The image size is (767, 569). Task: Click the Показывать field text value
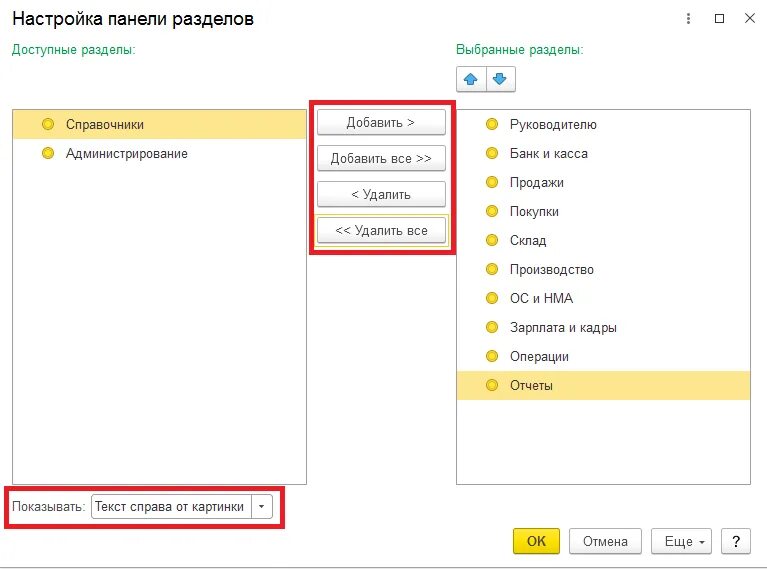[169, 506]
